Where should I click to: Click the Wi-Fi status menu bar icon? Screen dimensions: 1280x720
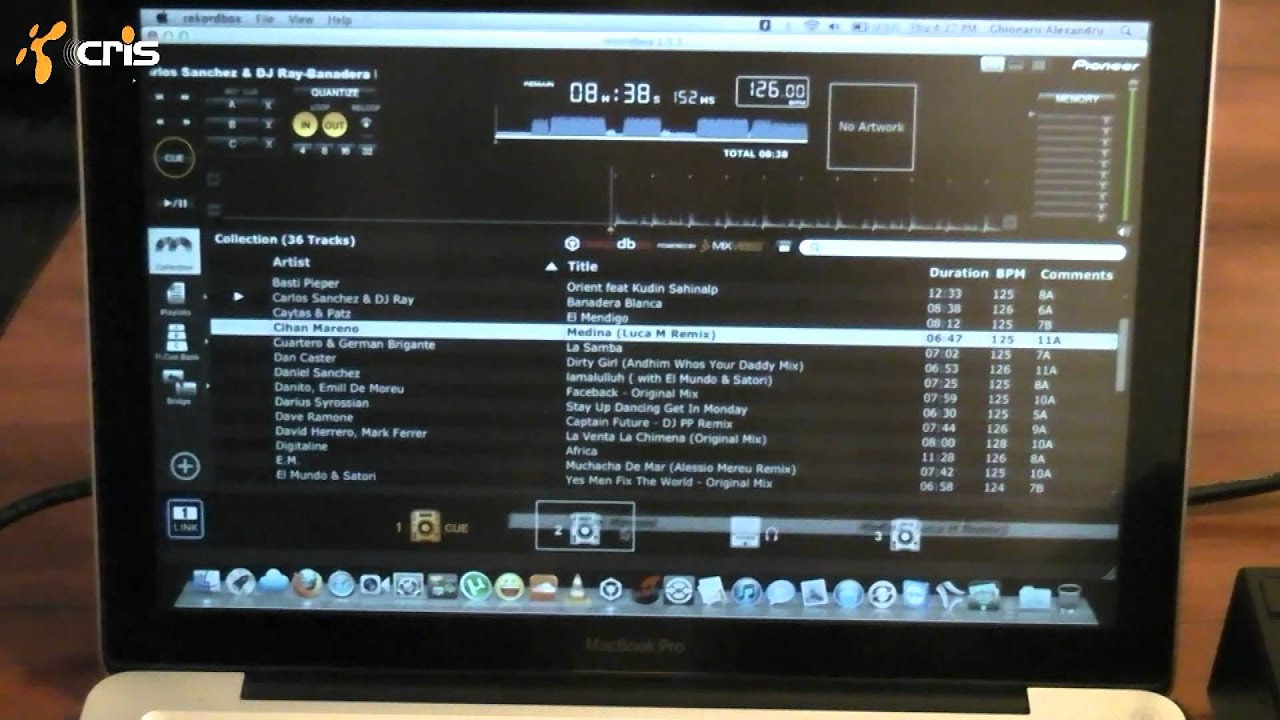pos(810,25)
